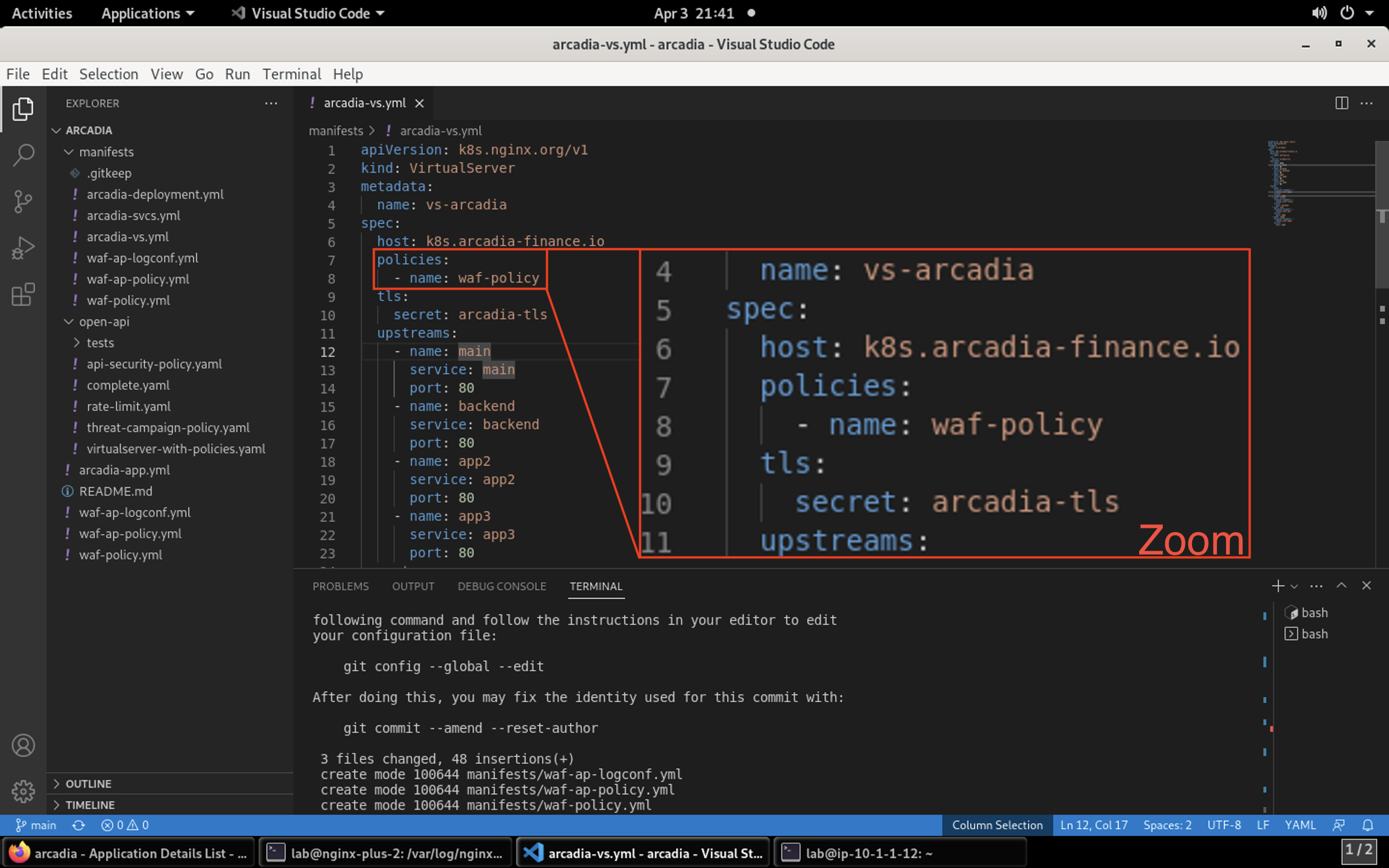Screen dimensions: 1389x868
Task: Expand the OUTLINE section
Action: coord(88,784)
